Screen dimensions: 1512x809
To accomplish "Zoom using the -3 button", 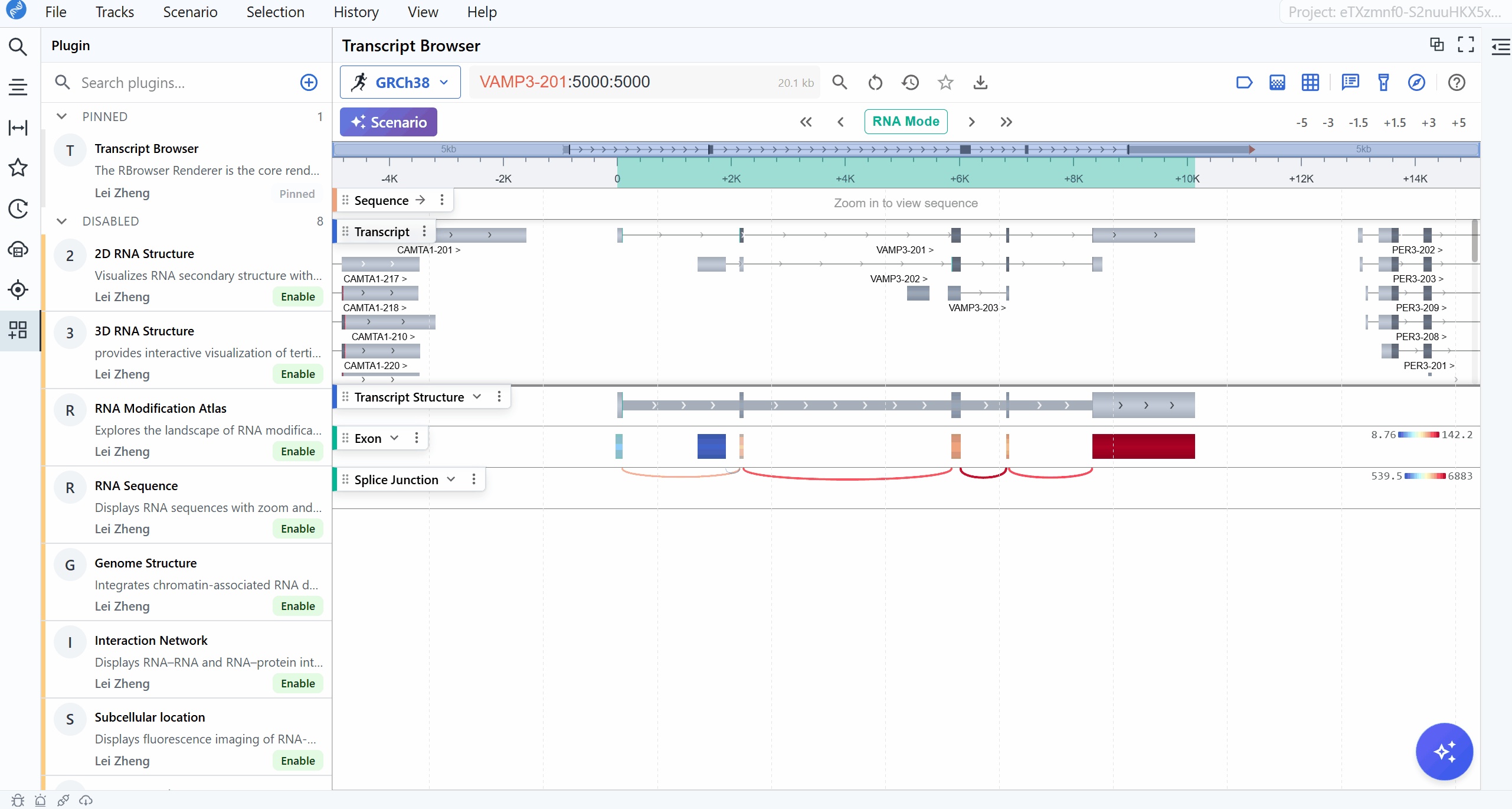I will click(1328, 123).
